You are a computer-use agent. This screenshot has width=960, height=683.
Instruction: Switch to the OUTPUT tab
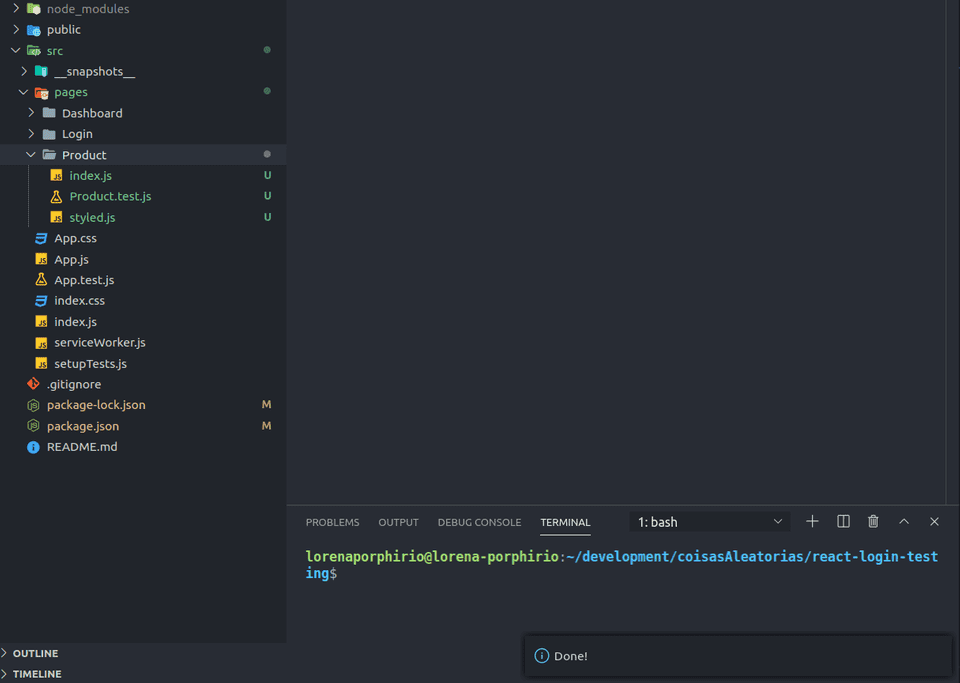click(x=398, y=523)
